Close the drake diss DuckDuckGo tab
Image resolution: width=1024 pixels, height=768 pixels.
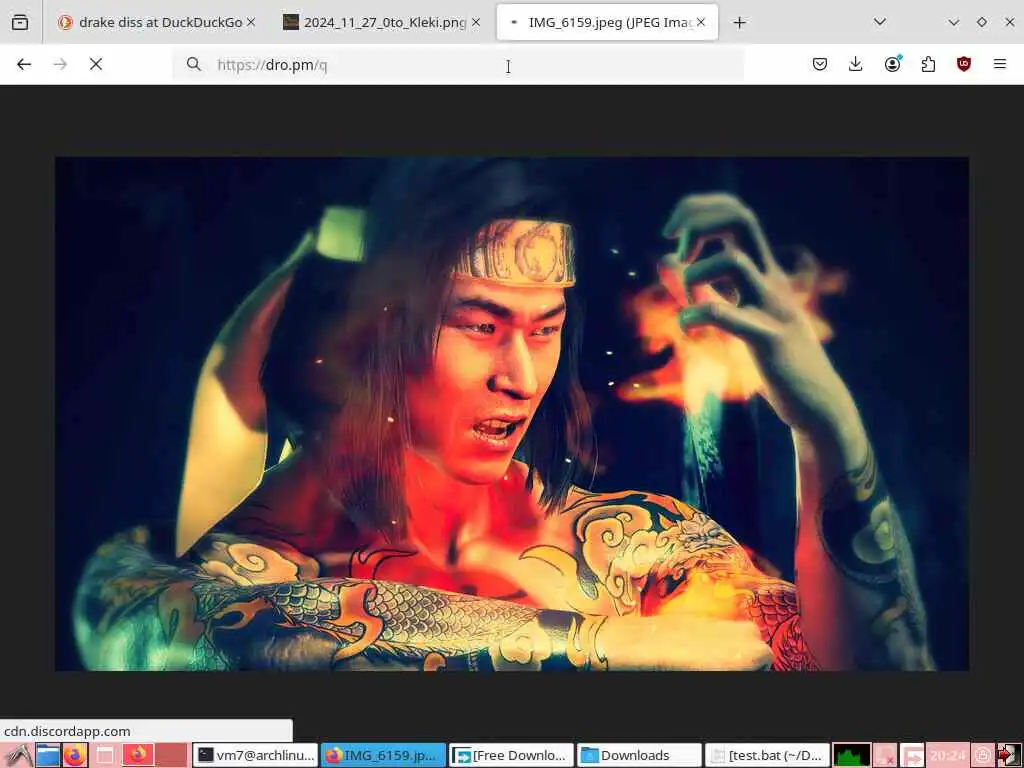tap(251, 22)
